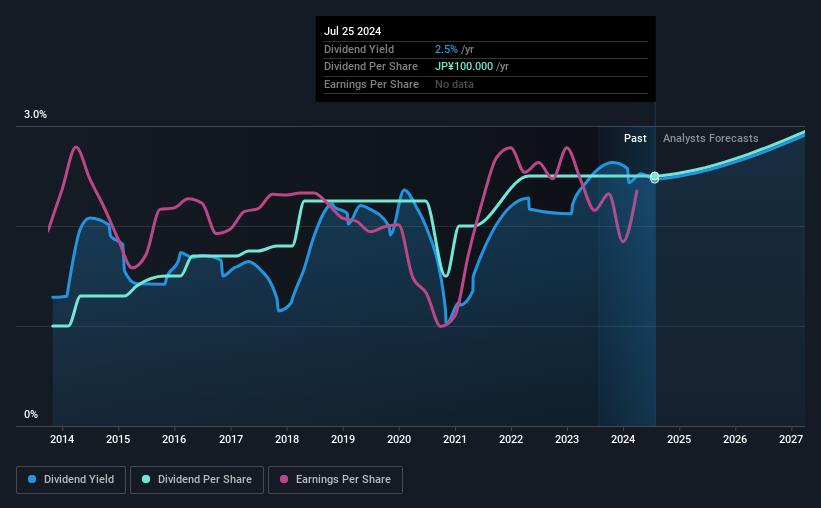
Task: Click the 2014 x-axis year label
Action: (62, 439)
